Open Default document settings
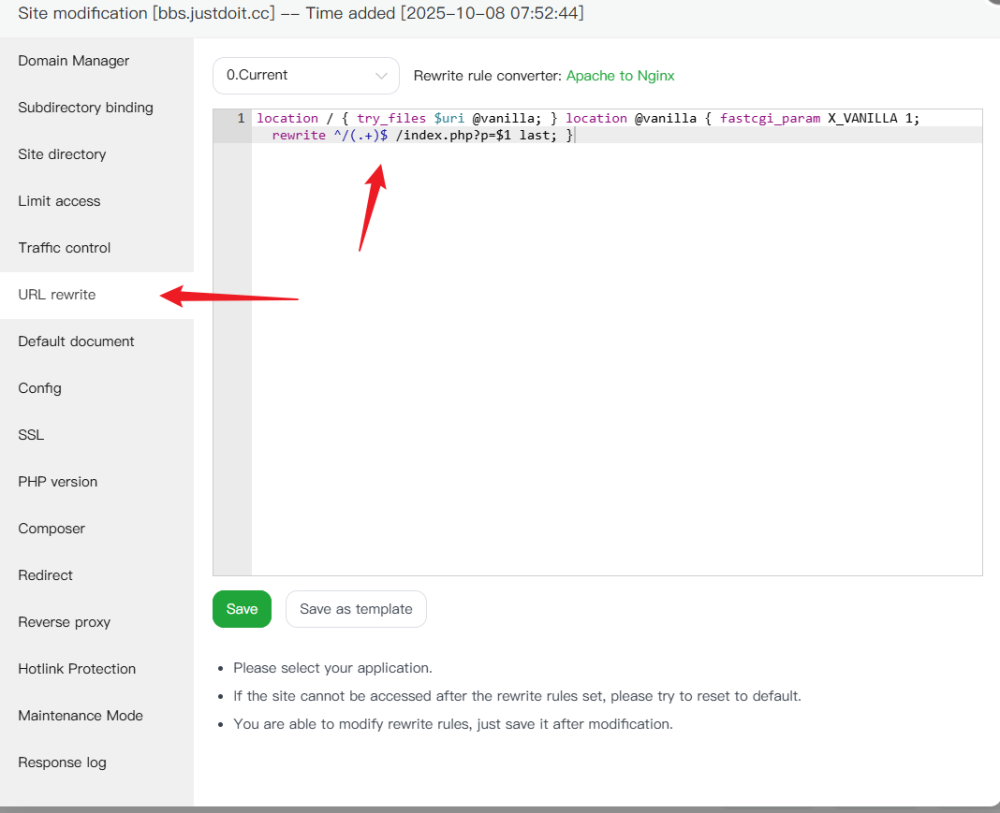The height and width of the screenshot is (813, 1000). click(76, 342)
